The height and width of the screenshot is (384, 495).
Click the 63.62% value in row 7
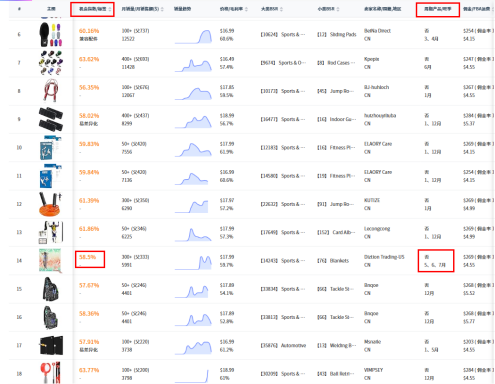89,59
